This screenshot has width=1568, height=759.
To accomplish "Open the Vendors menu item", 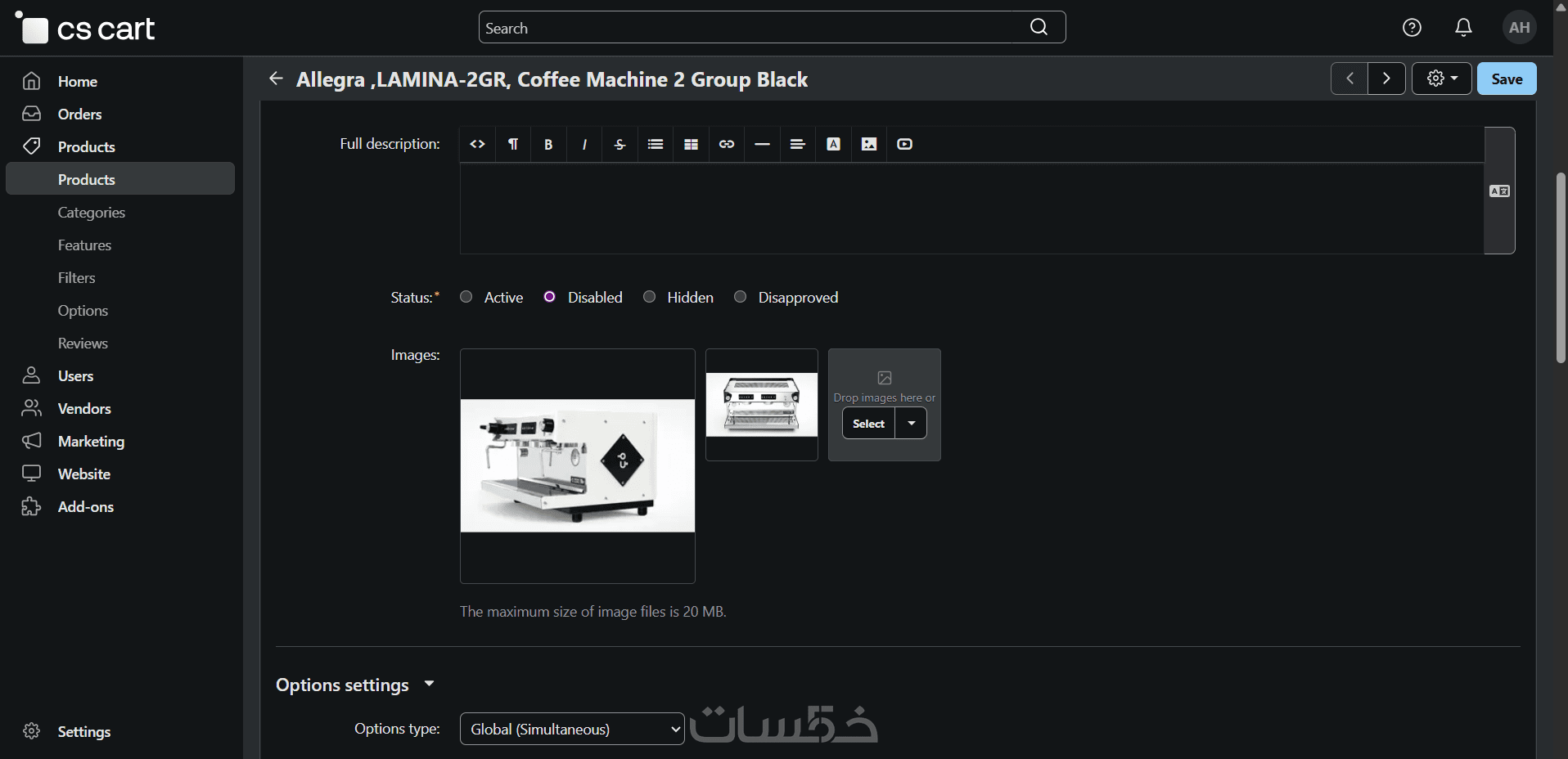I will [84, 408].
